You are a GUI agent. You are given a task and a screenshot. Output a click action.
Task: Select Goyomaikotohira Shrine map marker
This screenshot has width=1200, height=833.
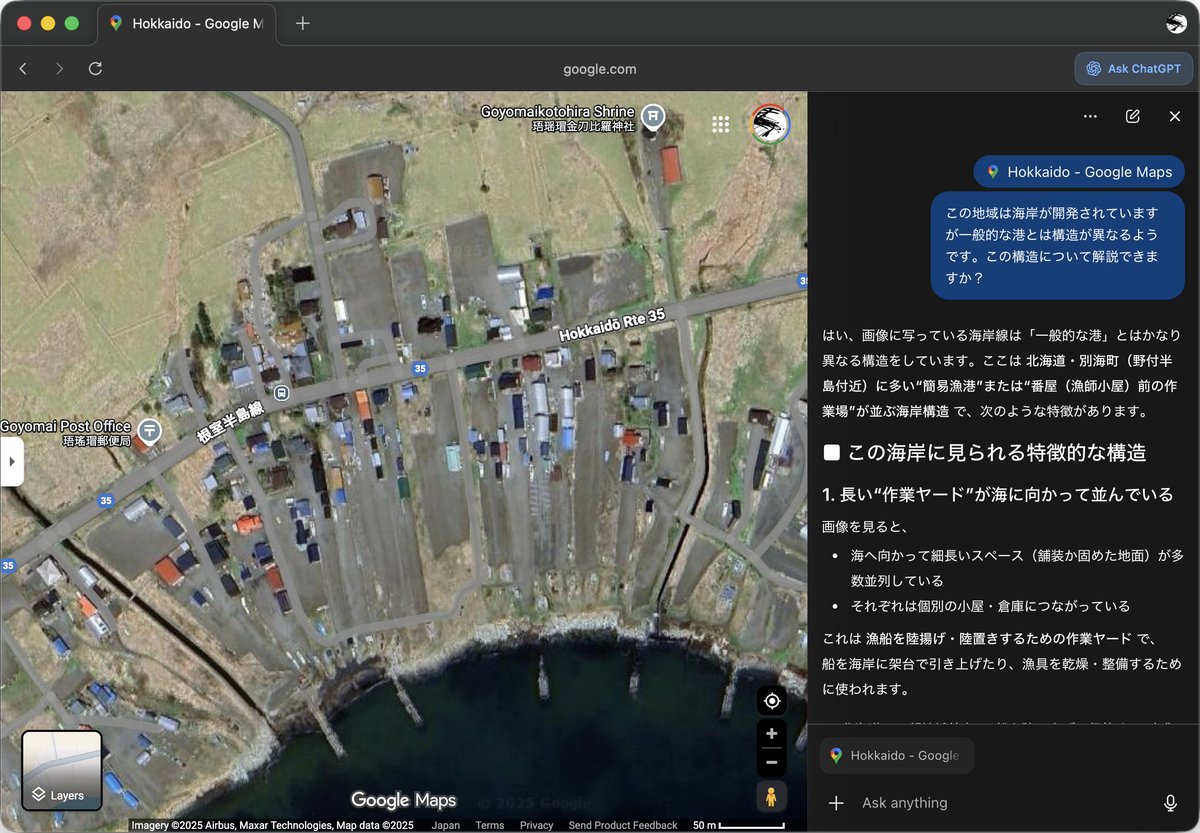point(653,117)
